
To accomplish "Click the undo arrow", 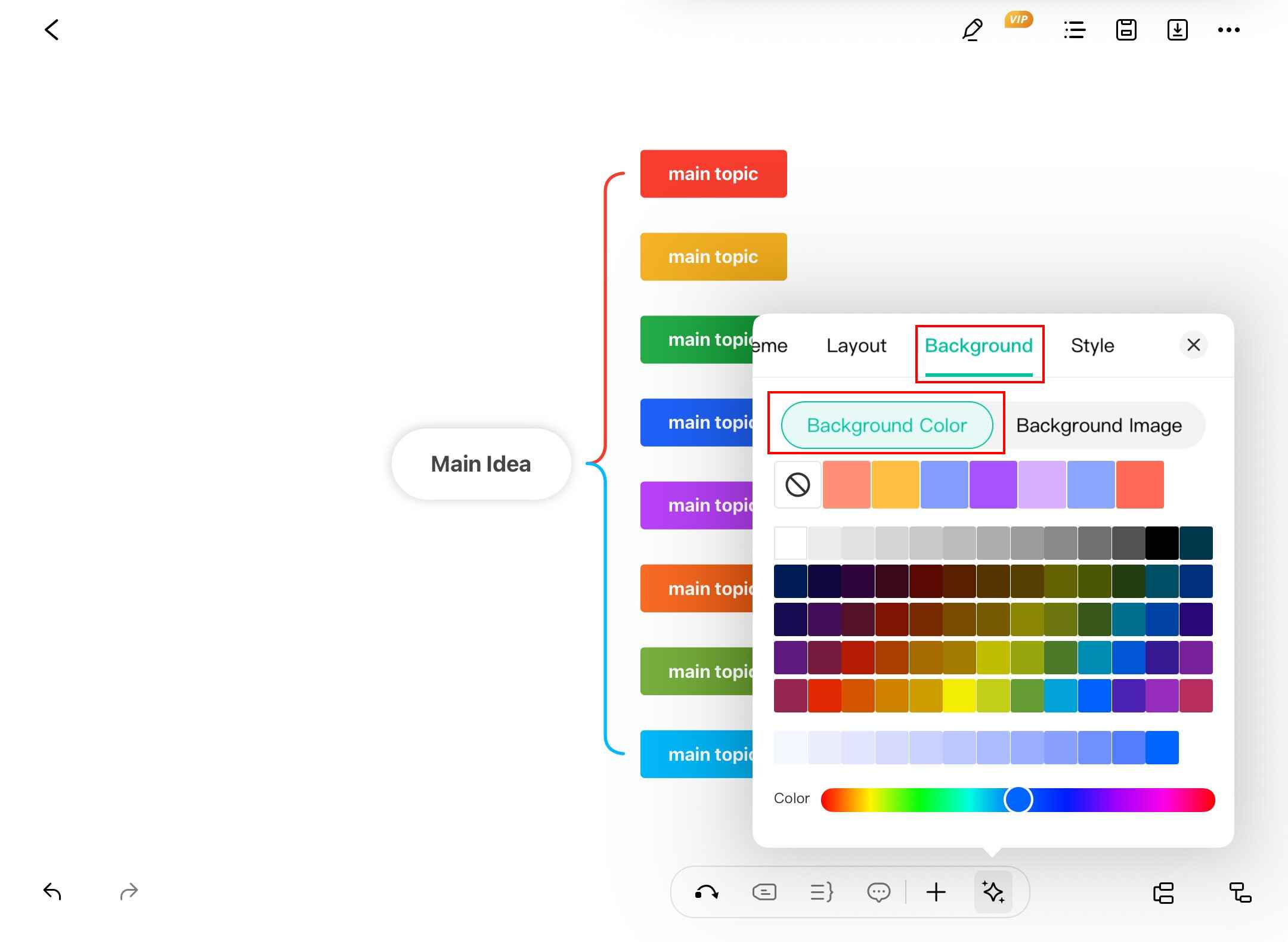I will tap(52, 892).
